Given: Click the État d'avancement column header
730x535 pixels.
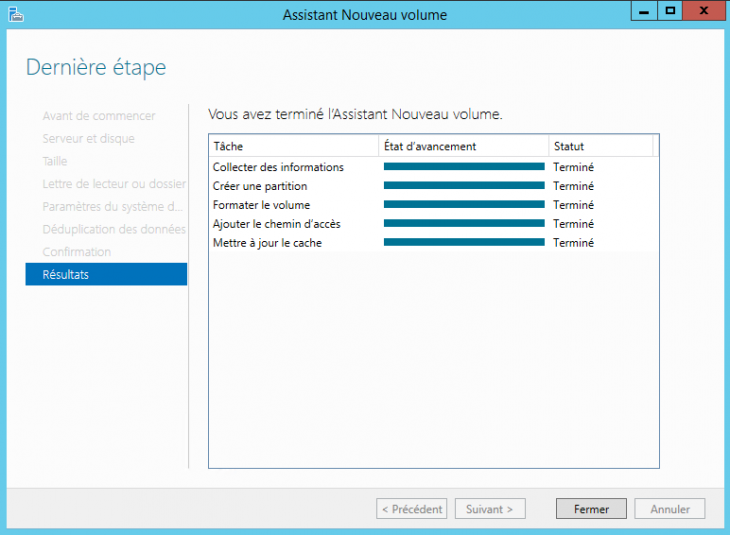Looking at the screenshot, I should click(x=464, y=146).
